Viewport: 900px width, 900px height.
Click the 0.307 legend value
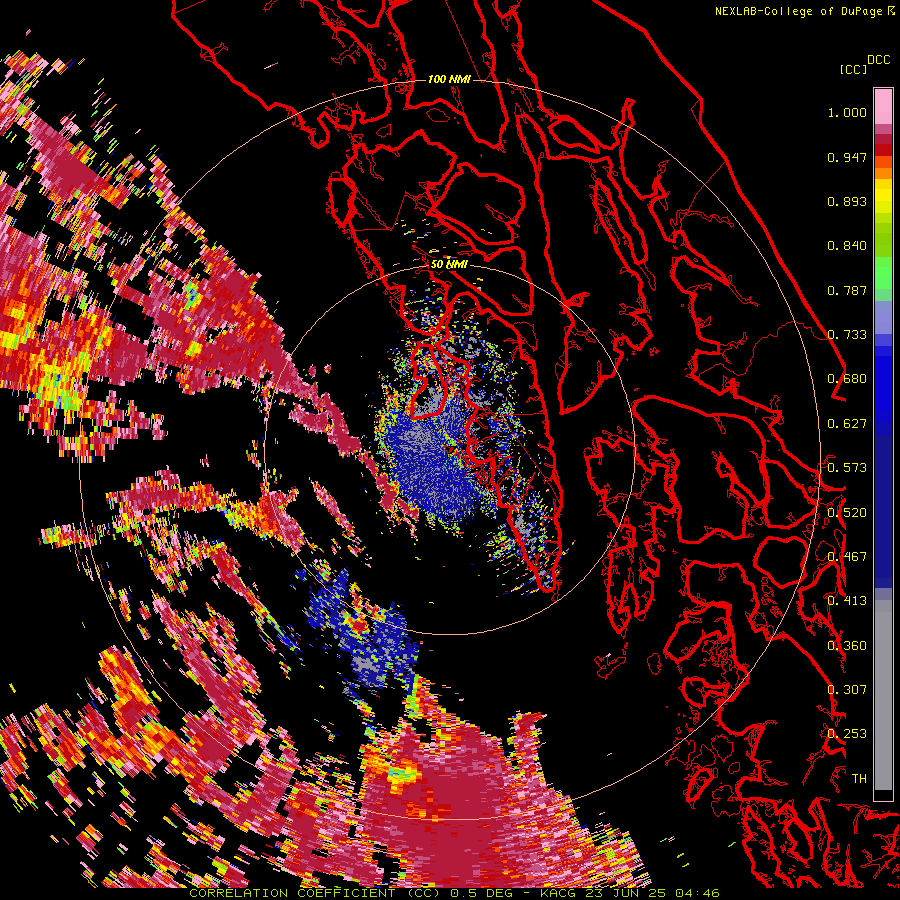click(x=847, y=690)
